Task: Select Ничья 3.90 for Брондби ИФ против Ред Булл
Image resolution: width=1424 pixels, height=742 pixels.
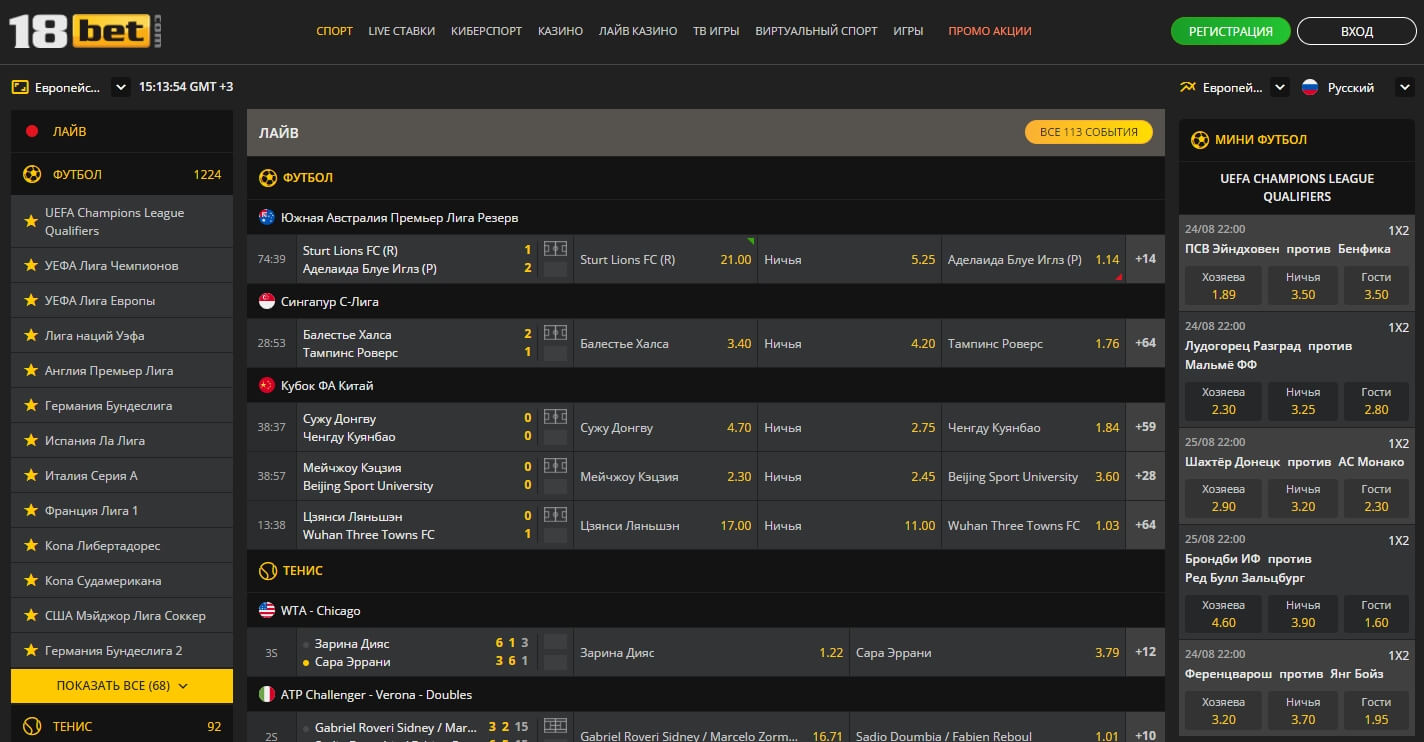Action: (1303, 613)
